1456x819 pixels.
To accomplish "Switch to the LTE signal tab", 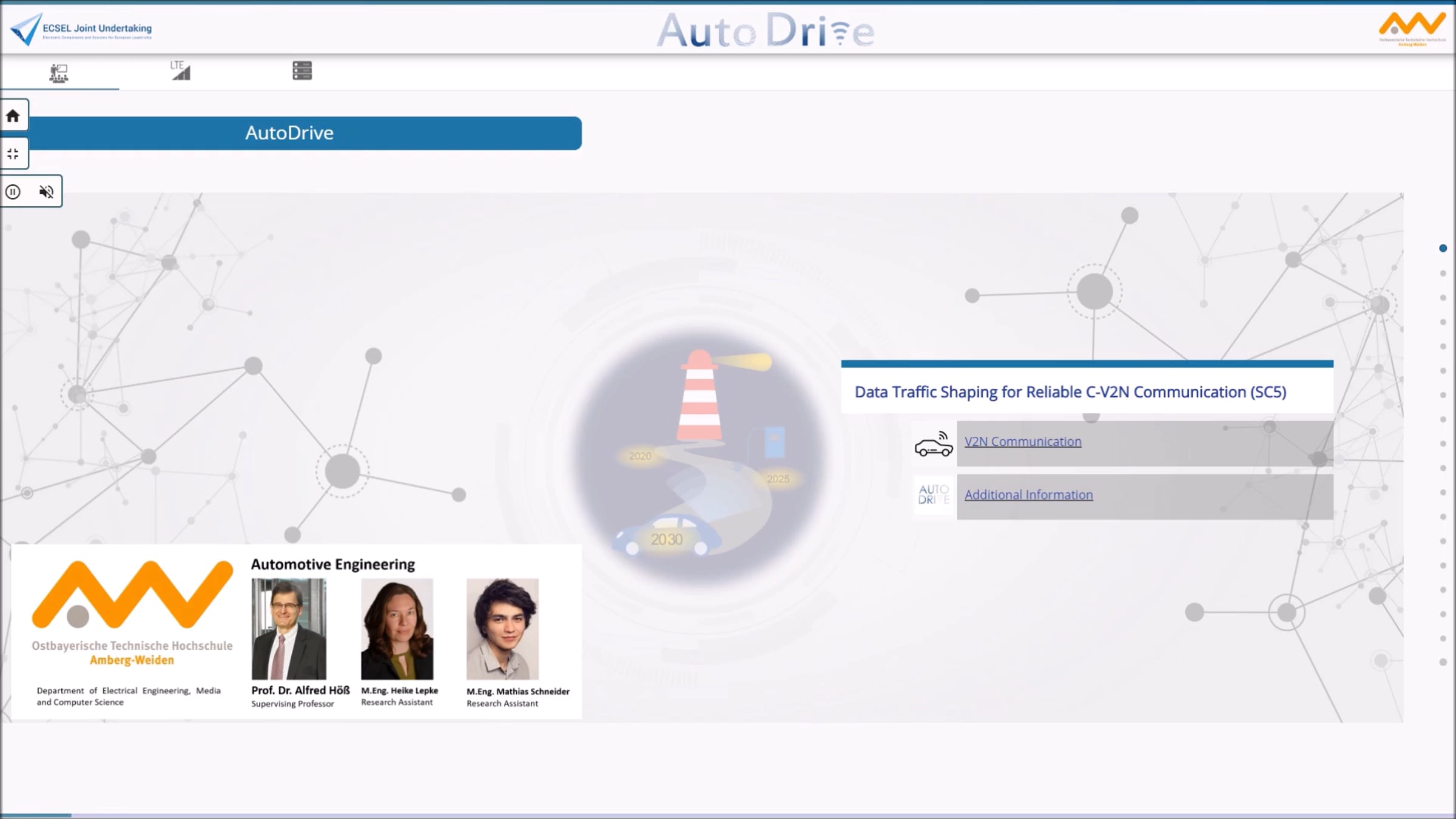I will (180, 70).
